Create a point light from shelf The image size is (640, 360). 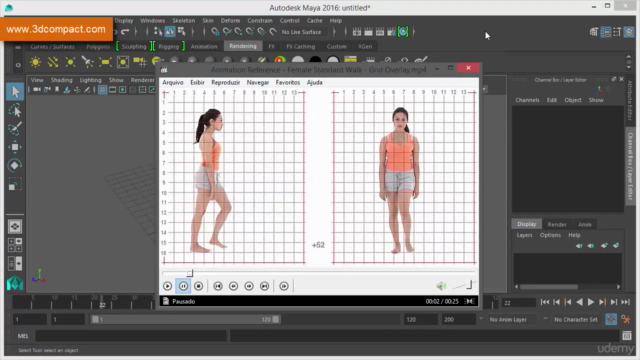[x=70, y=62]
